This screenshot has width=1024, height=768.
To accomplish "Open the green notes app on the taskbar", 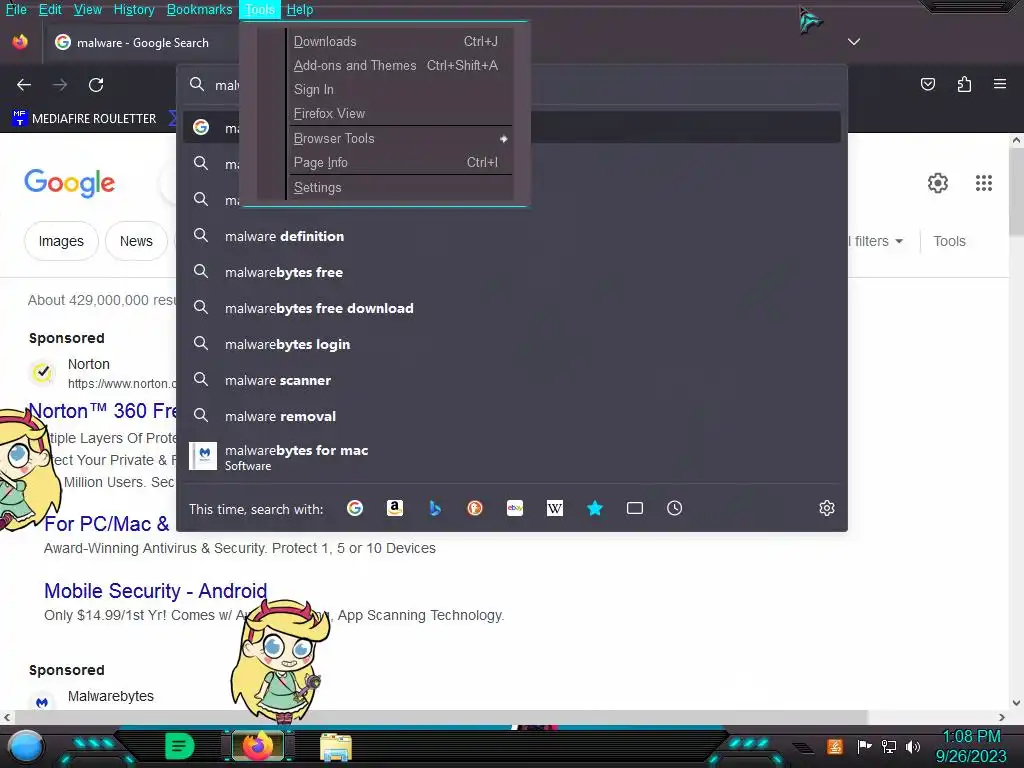I will pos(180,746).
